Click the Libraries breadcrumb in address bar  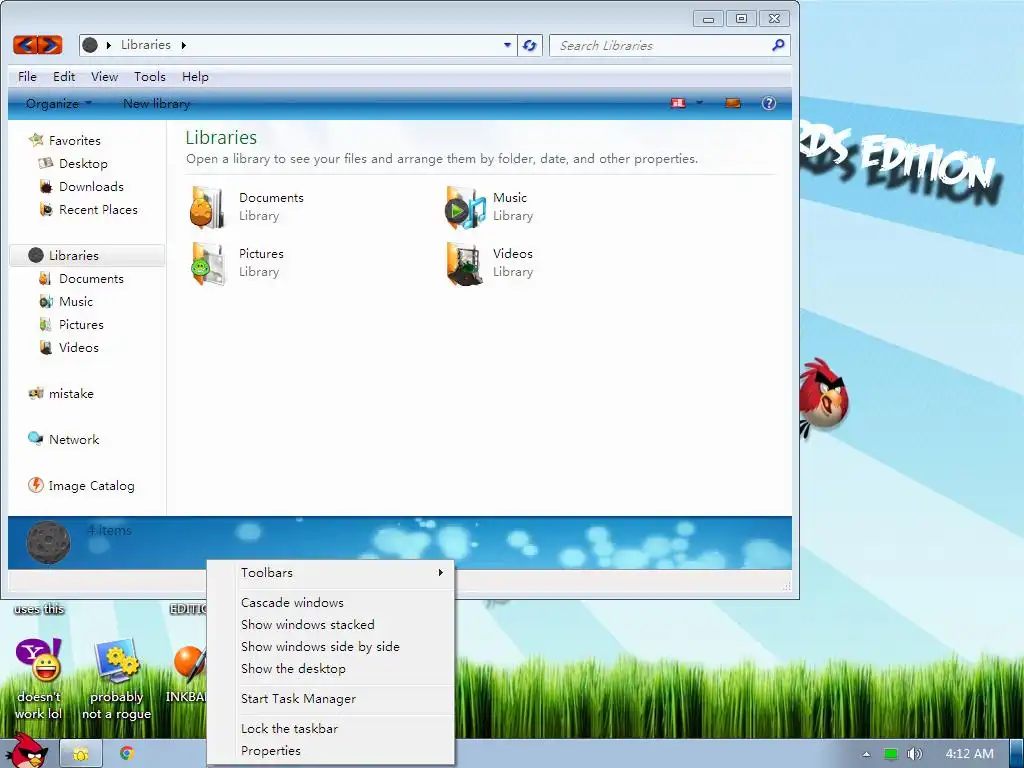coord(146,44)
